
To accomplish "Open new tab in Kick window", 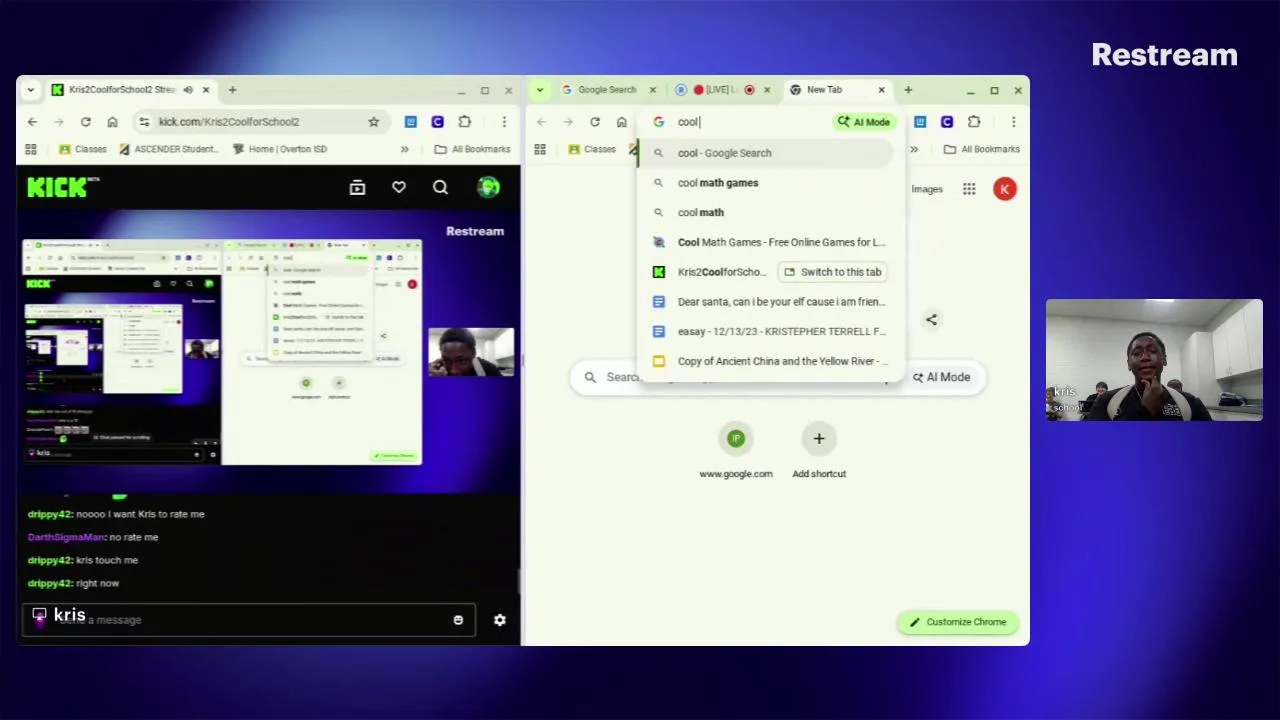I will (232, 90).
